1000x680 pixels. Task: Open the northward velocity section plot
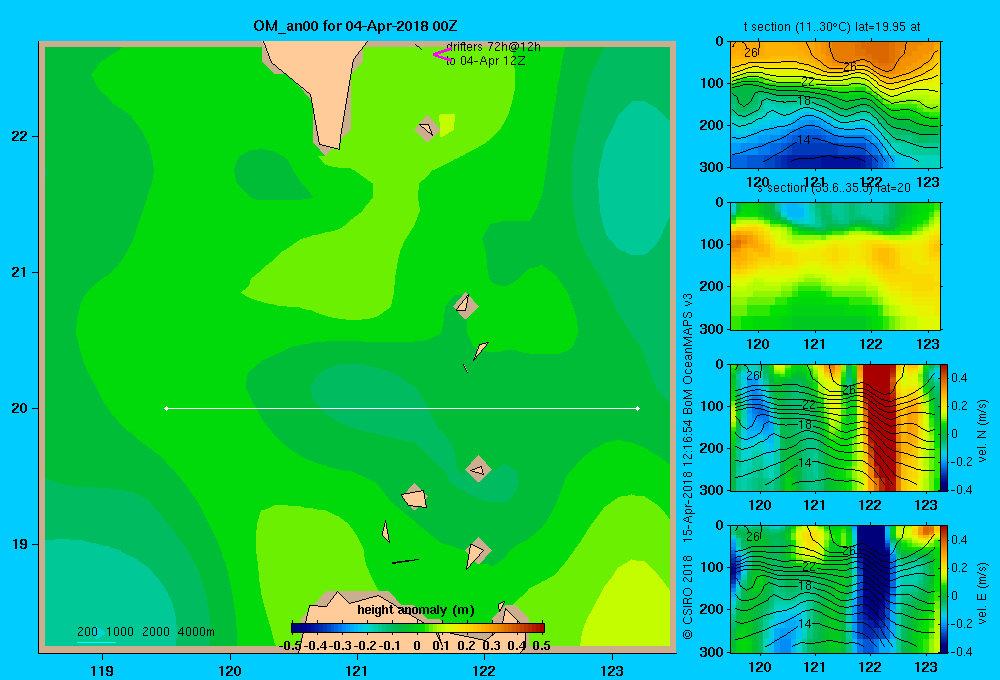click(x=834, y=427)
